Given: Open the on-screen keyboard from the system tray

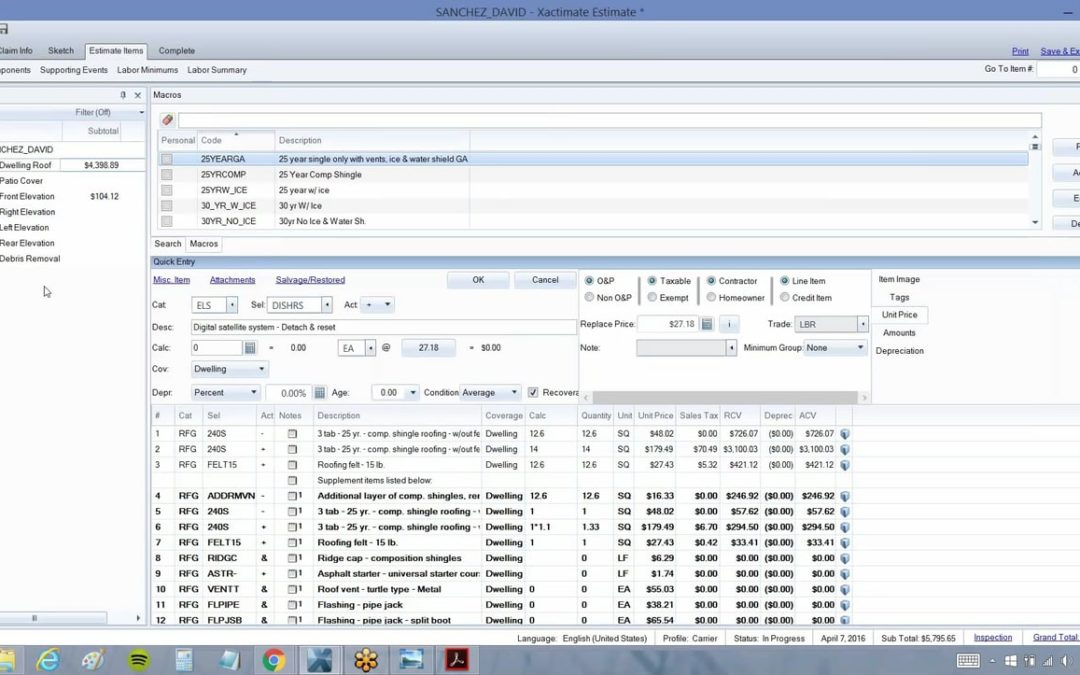Looking at the screenshot, I should click(968, 661).
